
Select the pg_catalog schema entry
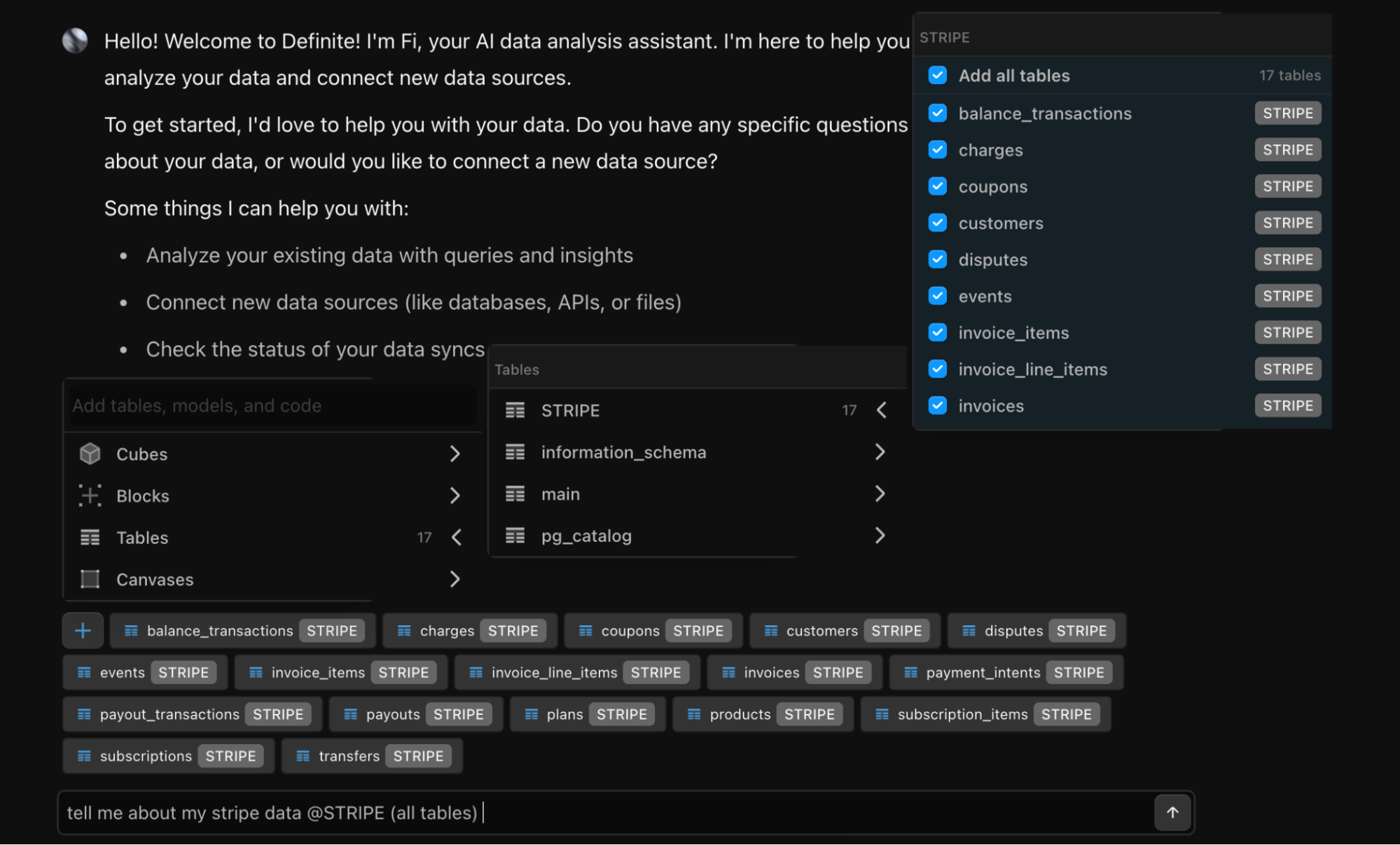(x=698, y=536)
